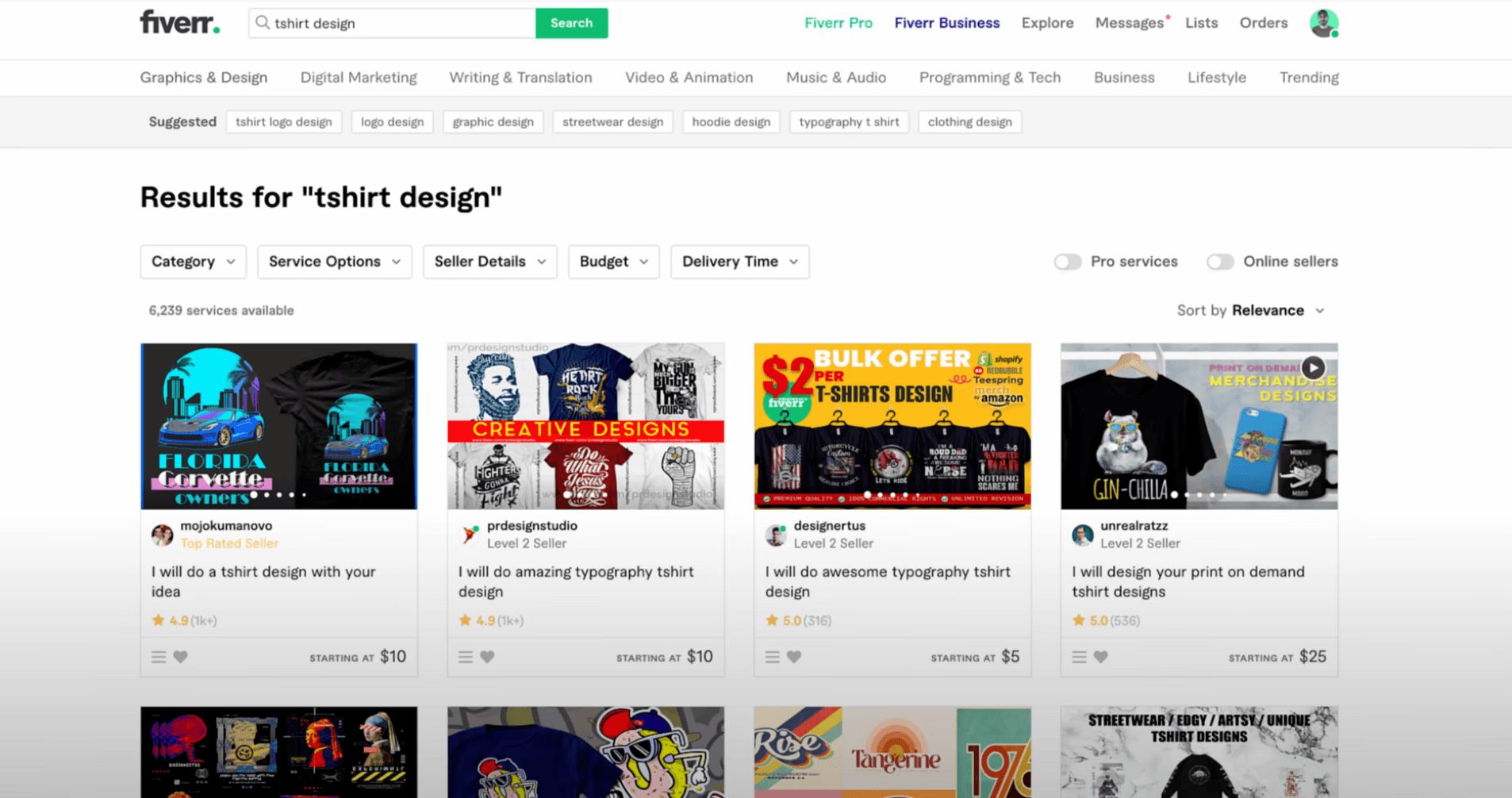Select 'logo design' suggestion tag
The image size is (1512, 798).
392,122
